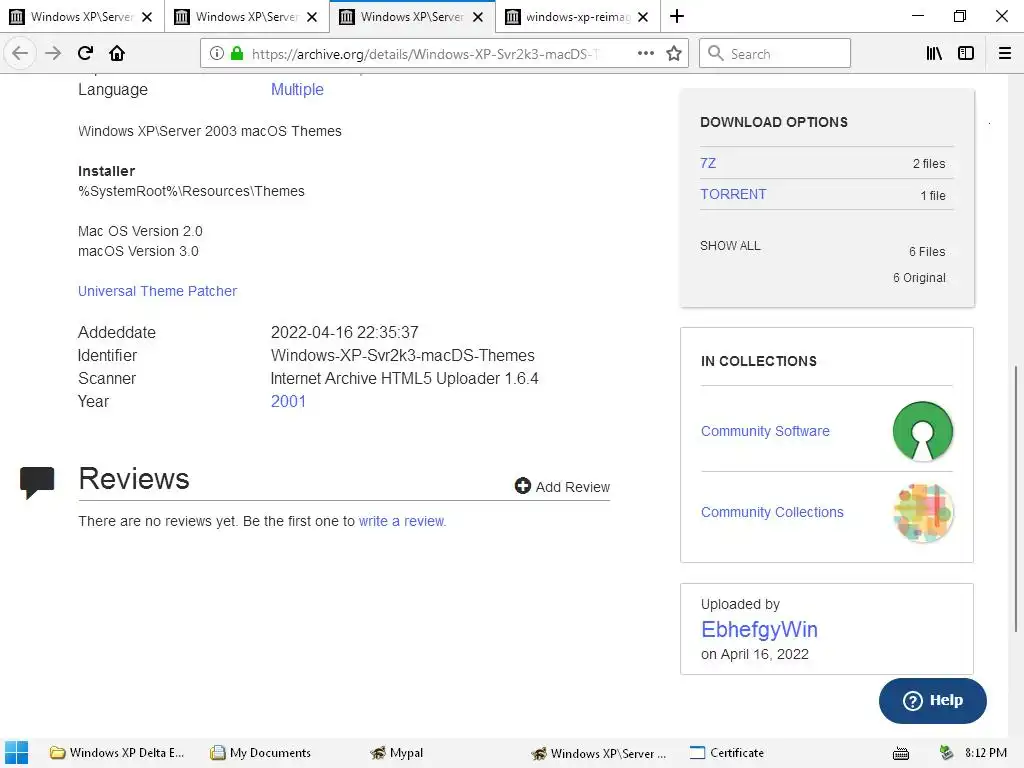Follow the Universal Theme Patcher link
Screen dimensions: 1024x768
pyautogui.click(x=157, y=291)
